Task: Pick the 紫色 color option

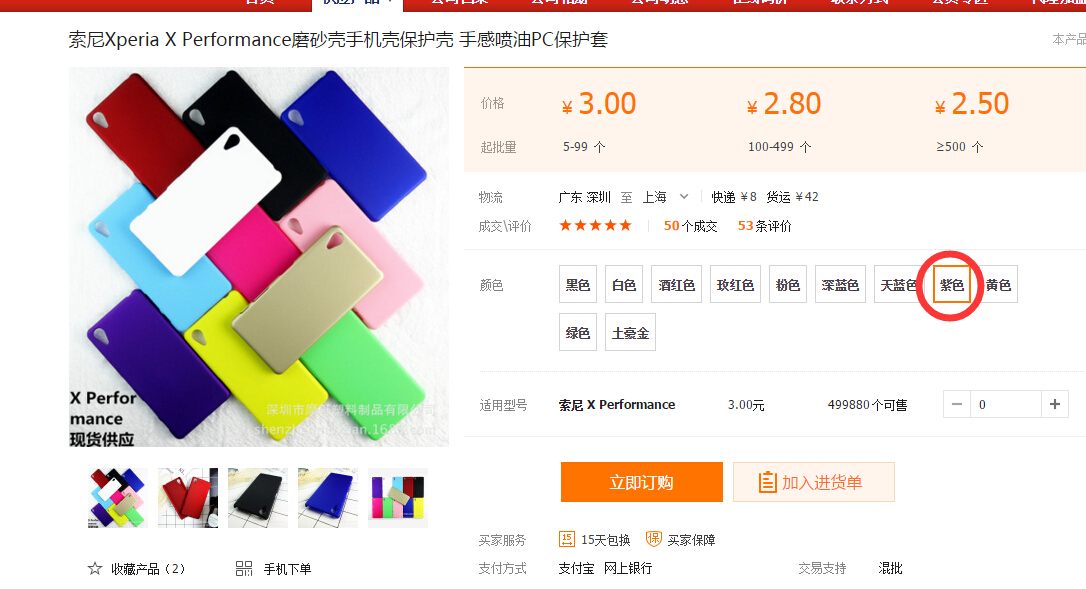Action: (x=952, y=285)
